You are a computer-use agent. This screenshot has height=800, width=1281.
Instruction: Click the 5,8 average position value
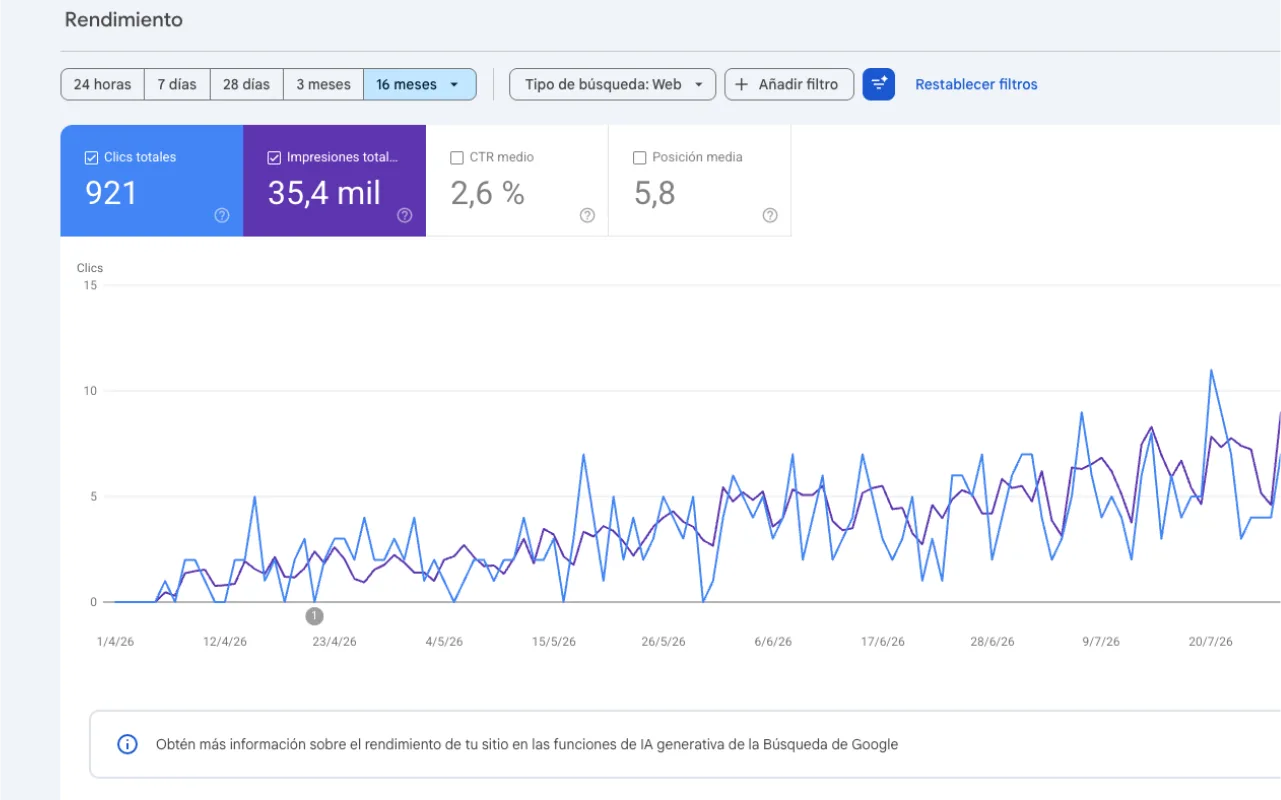point(654,193)
